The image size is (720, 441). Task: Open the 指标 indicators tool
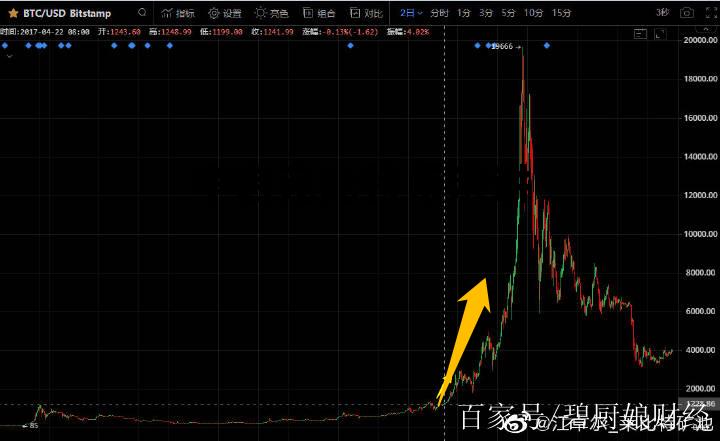pos(178,13)
